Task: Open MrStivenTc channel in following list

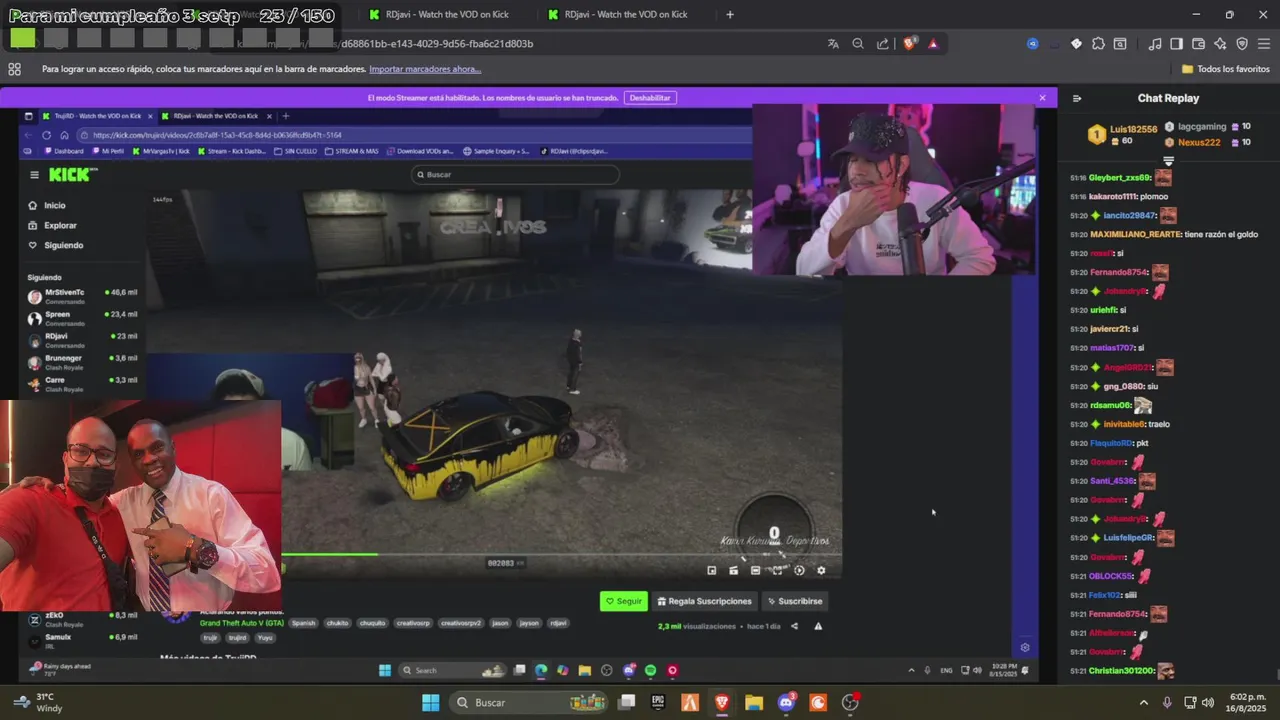Action: click(83, 296)
